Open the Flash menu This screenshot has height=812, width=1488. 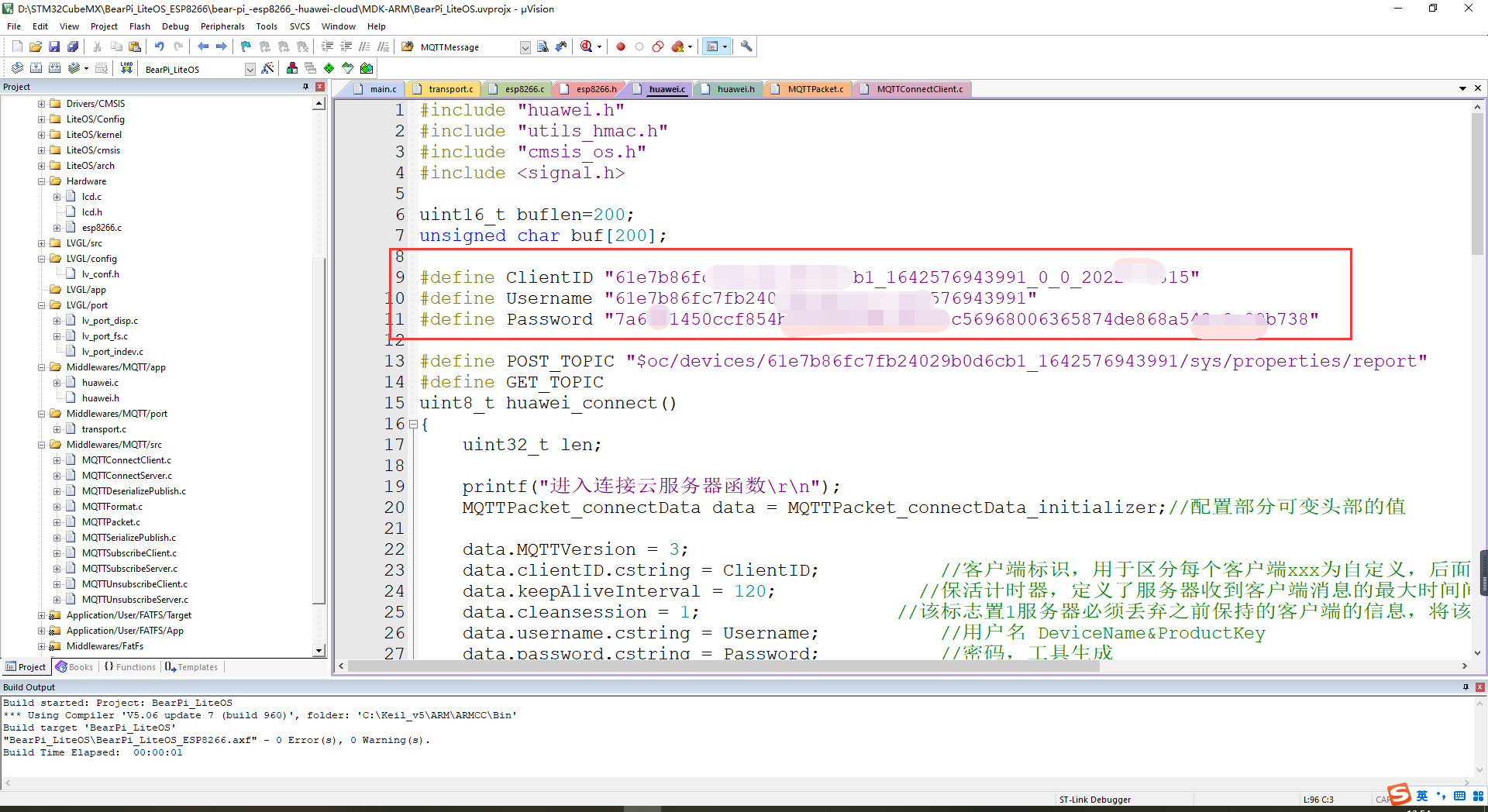point(139,26)
